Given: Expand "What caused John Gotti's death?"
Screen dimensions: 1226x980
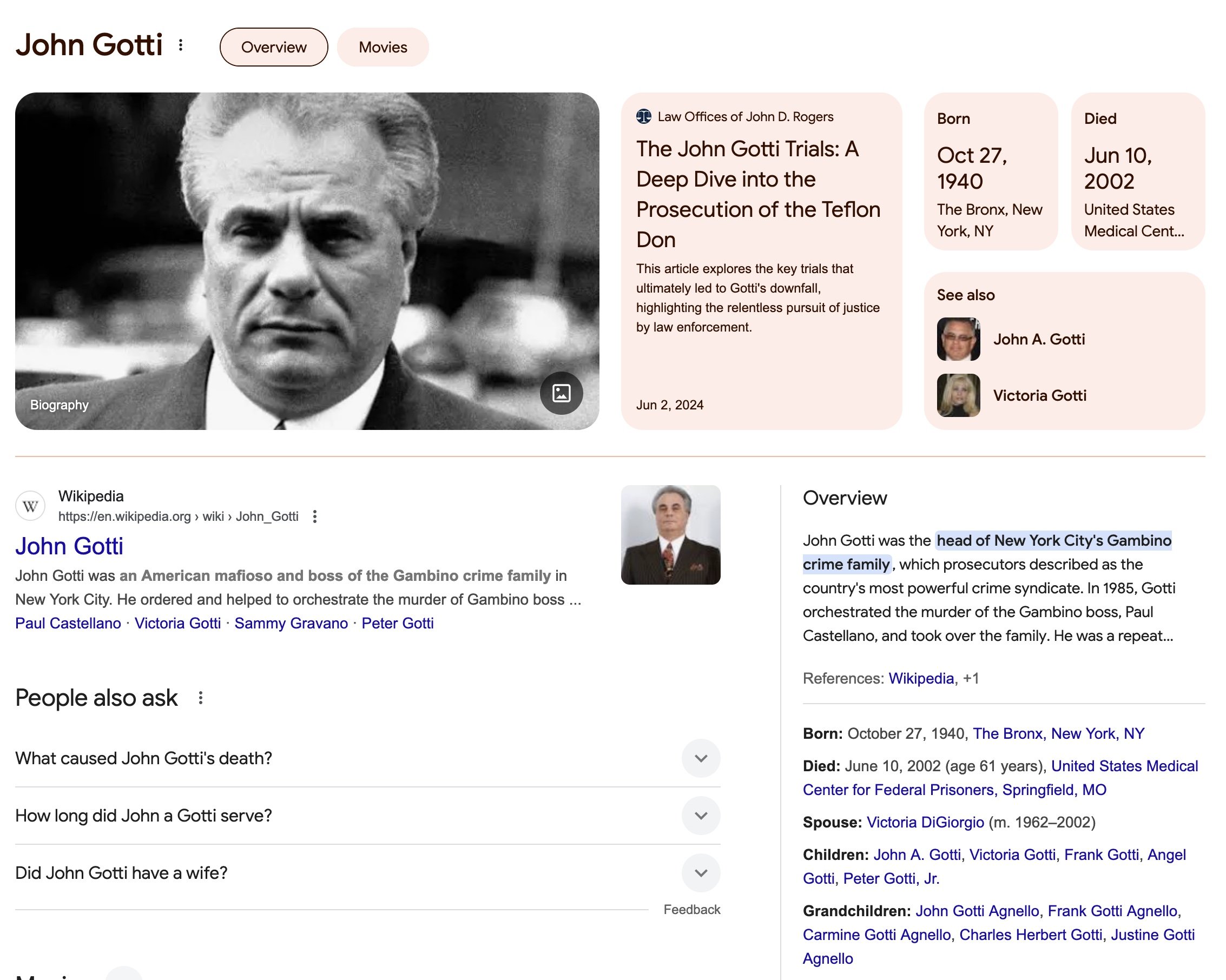Looking at the screenshot, I should [701, 758].
